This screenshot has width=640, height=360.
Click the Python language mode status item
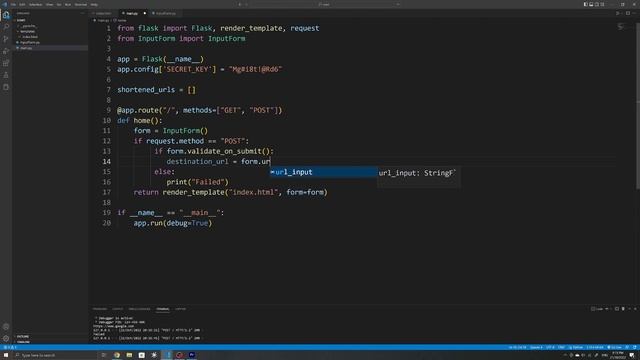coord(576,347)
